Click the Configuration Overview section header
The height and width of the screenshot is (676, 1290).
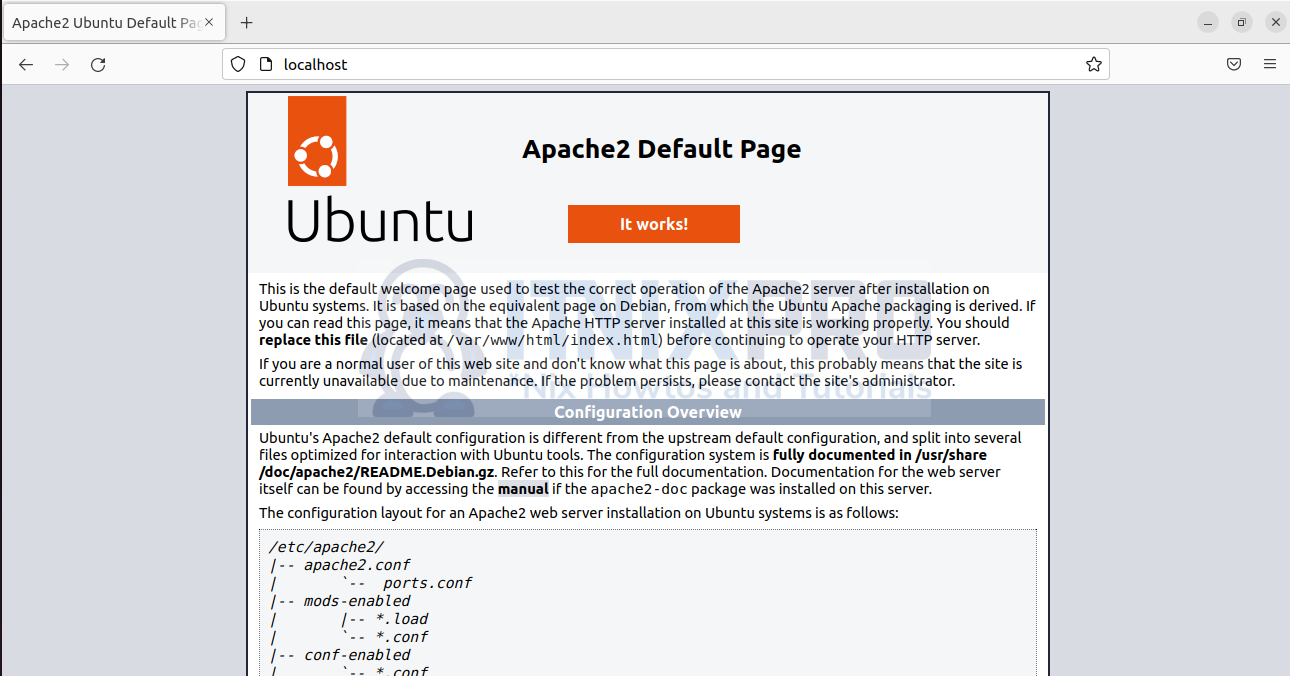point(648,412)
